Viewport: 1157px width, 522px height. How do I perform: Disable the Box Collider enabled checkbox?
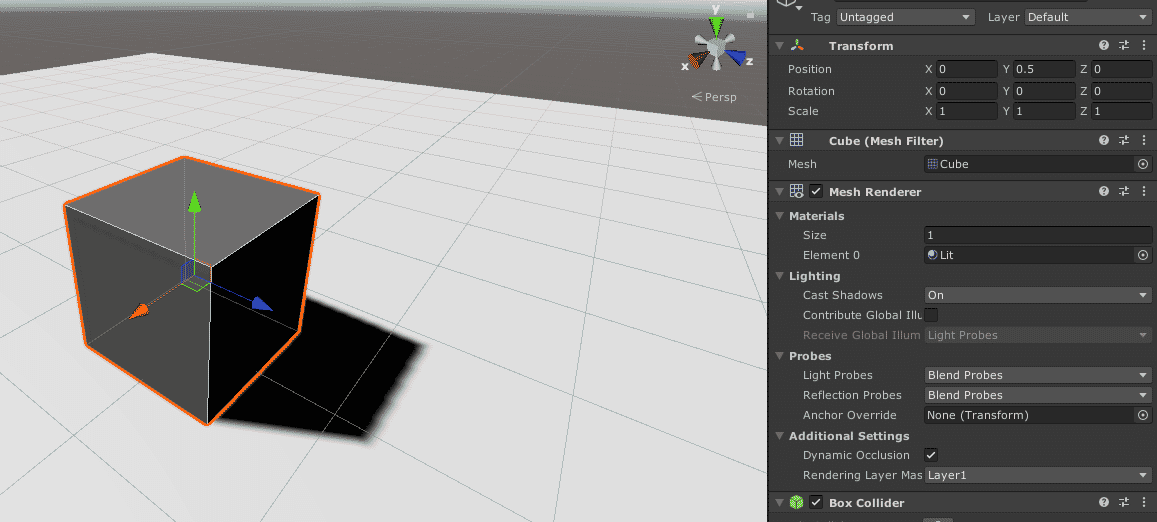[x=816, y=503]
